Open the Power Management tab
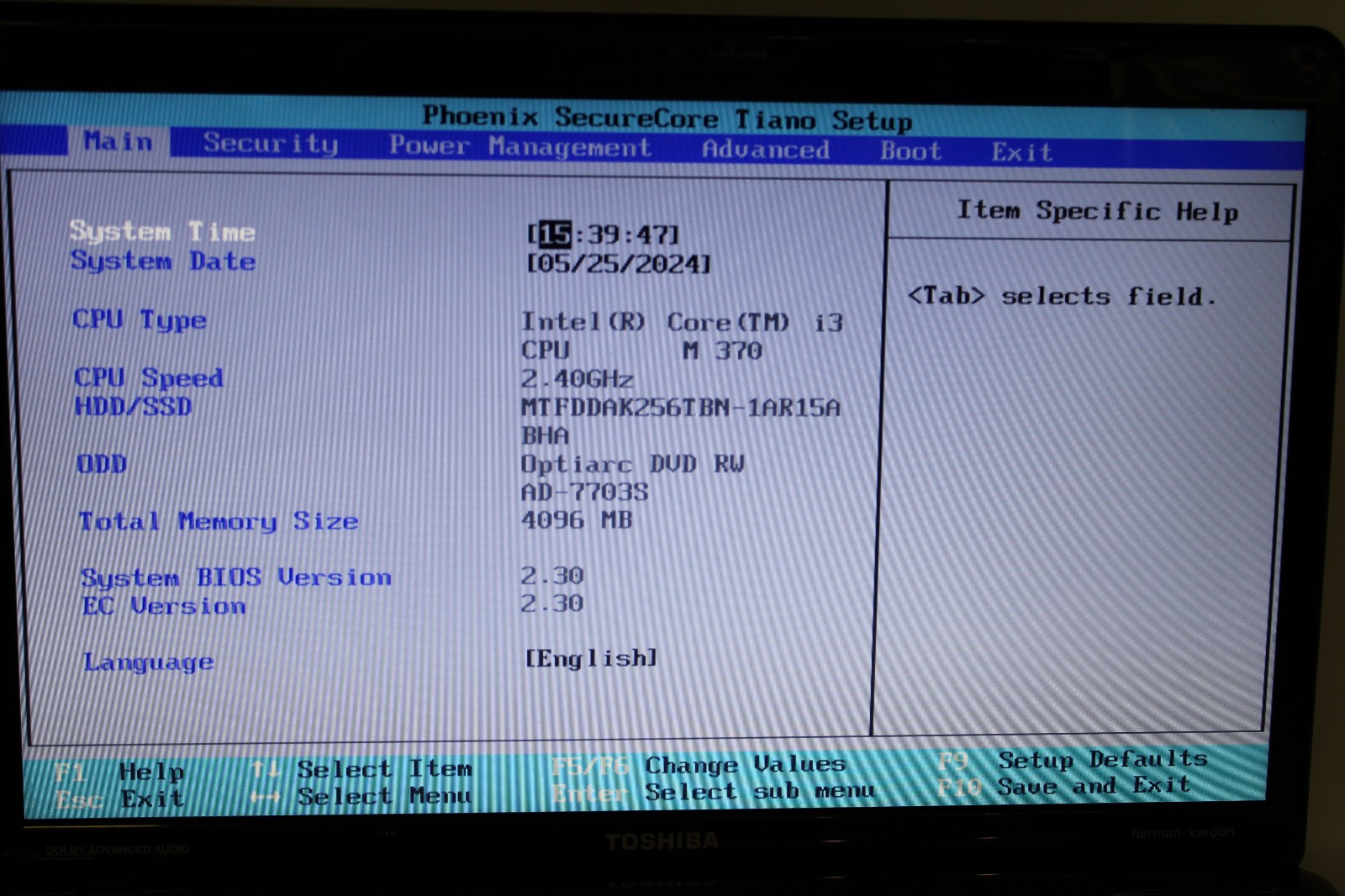 520,146
